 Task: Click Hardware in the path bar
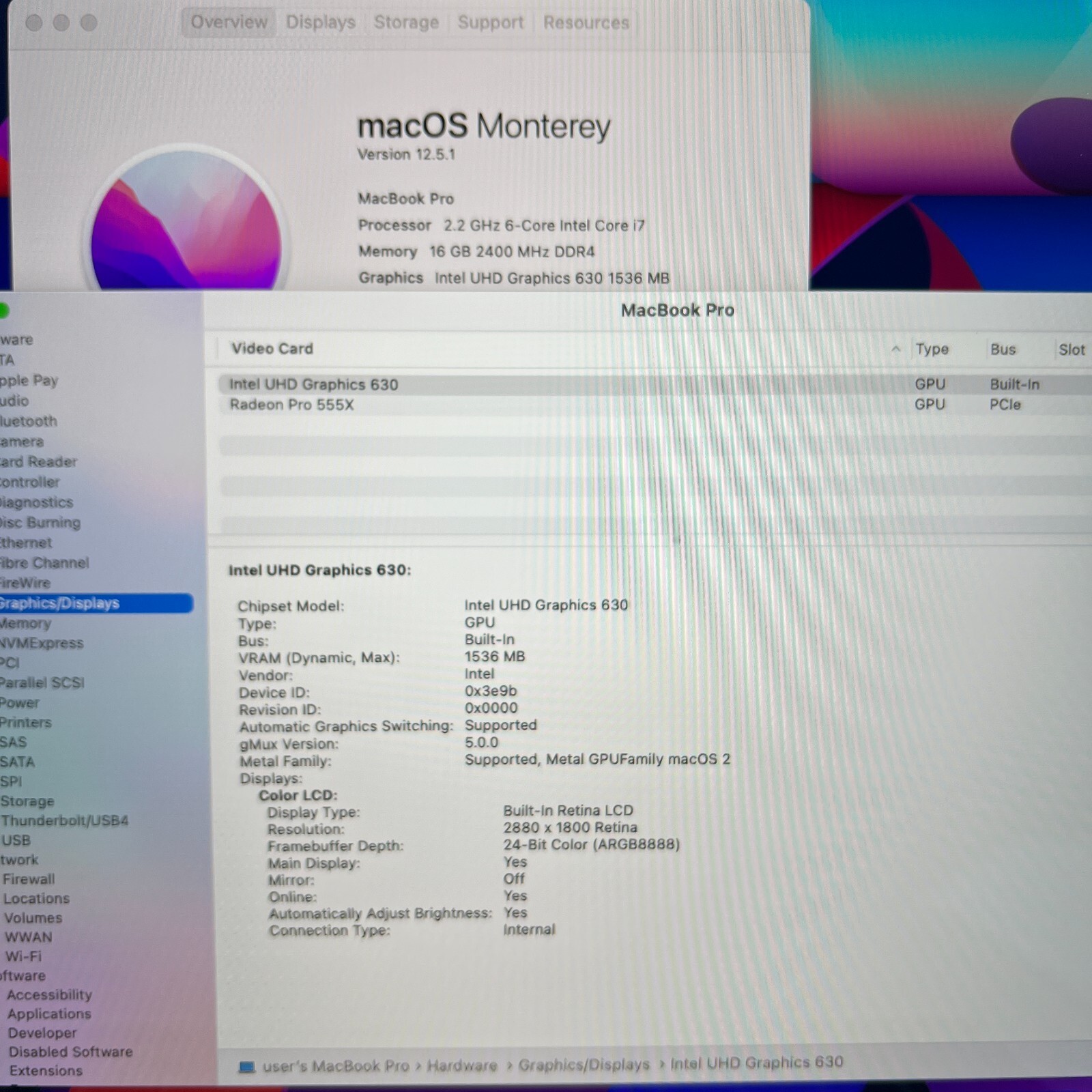(462, 1065)
